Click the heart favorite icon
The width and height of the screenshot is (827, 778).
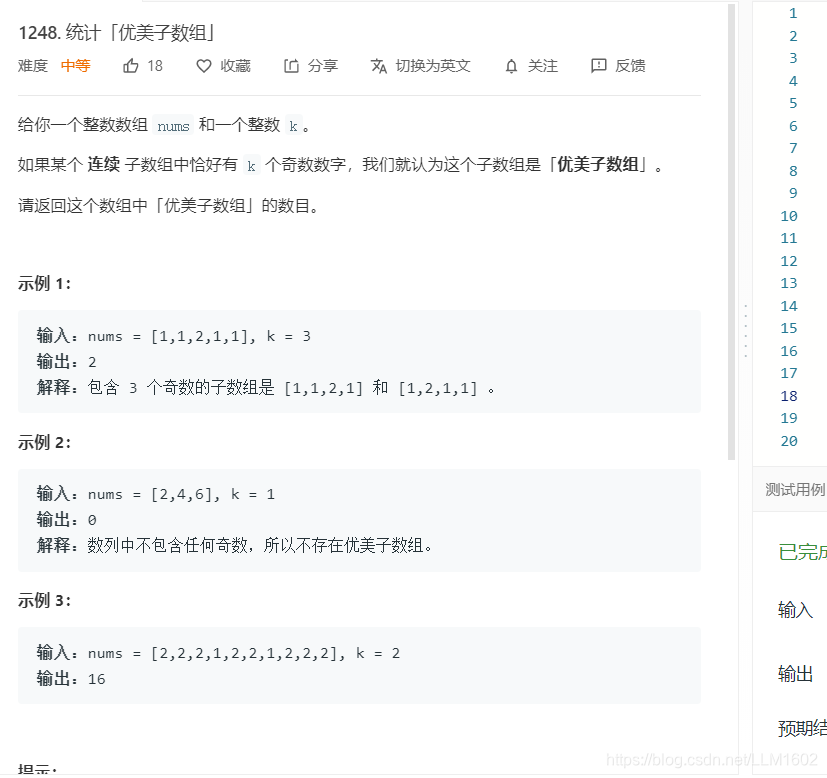[x=204, y=66]
